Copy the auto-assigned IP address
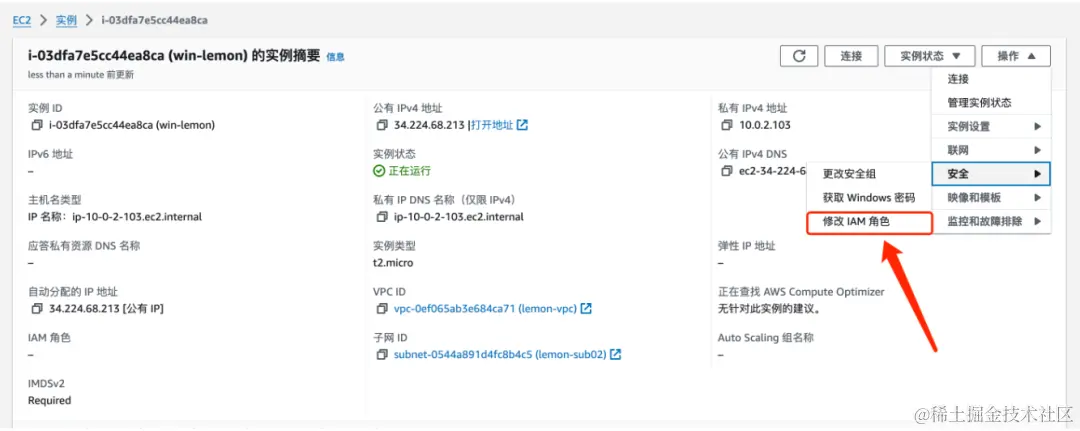The width and height of the screenshot is (1080, 431). tap(37, 308)
